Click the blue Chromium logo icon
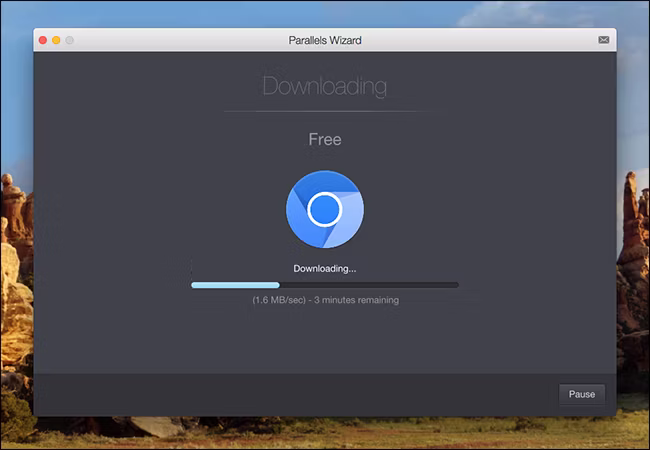650x450 pixels. pyautogui.click(x=325, y=209)
